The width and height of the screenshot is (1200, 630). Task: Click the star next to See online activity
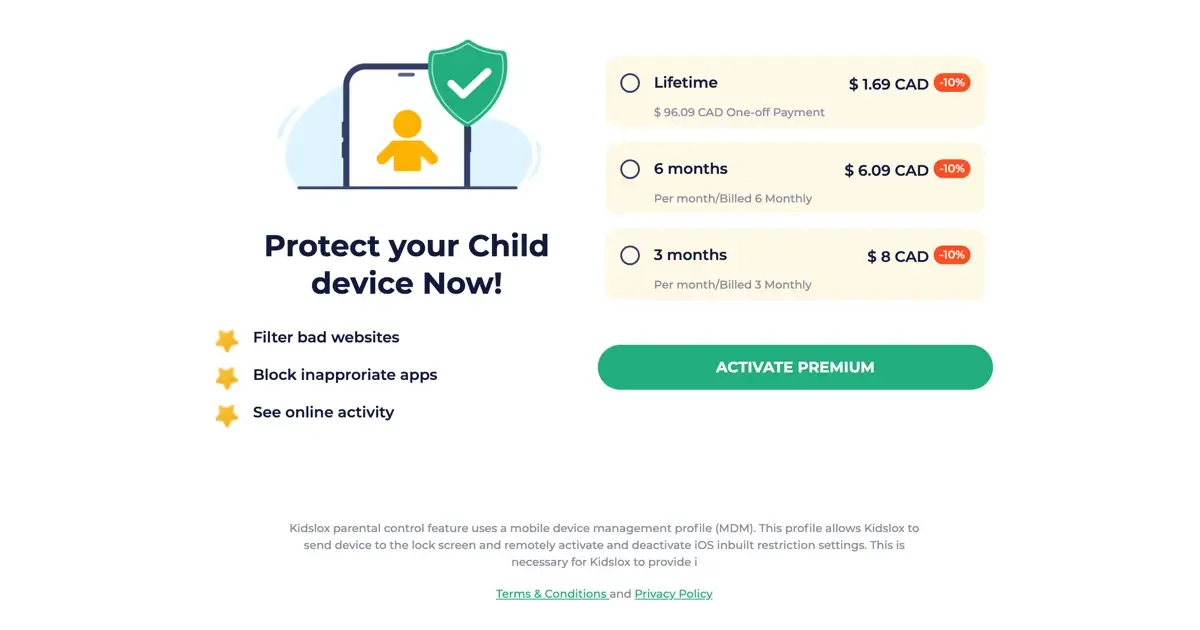[x=227, y=414]
